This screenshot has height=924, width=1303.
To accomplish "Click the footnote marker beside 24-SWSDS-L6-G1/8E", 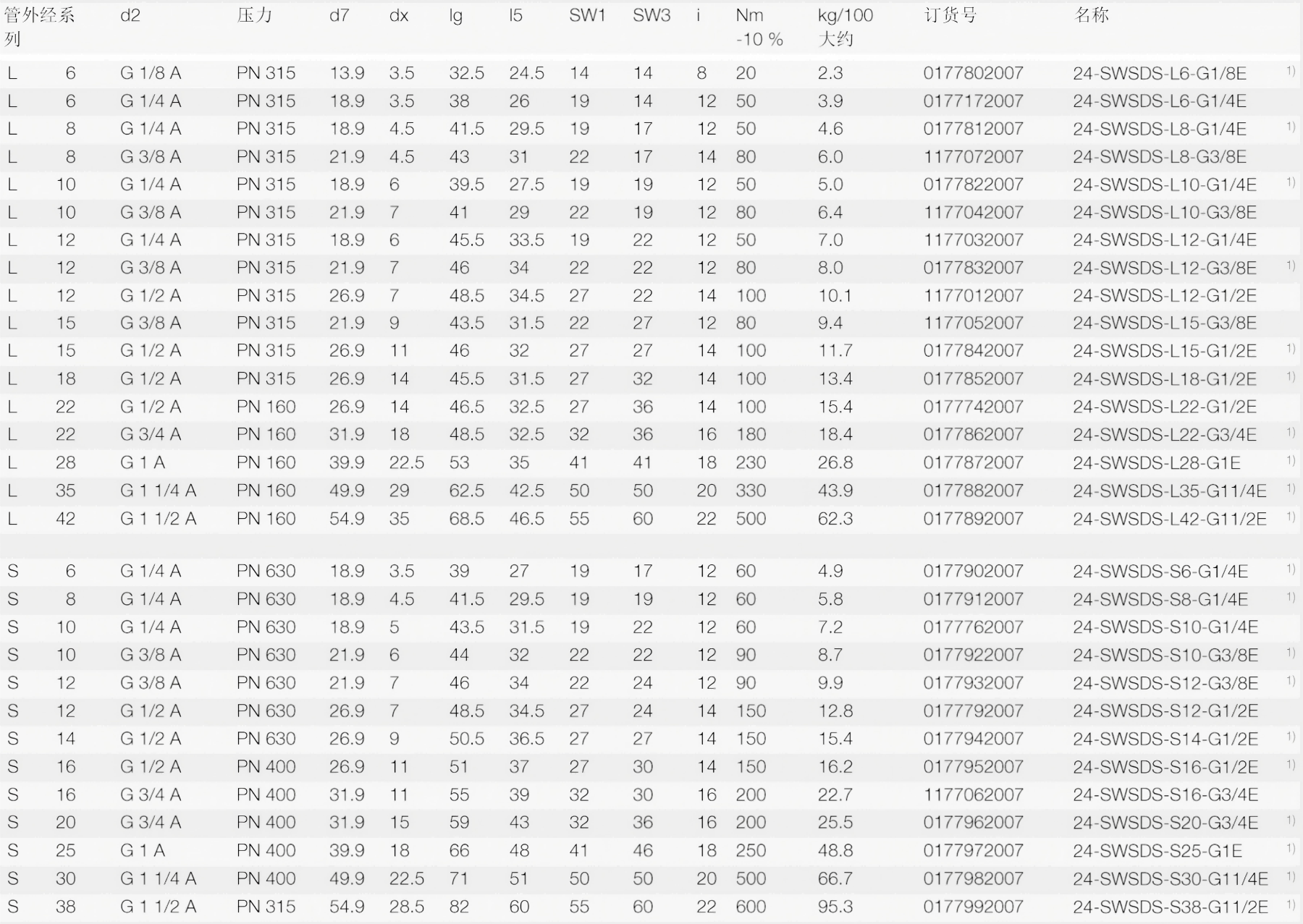I will (x=1291, y=70).
